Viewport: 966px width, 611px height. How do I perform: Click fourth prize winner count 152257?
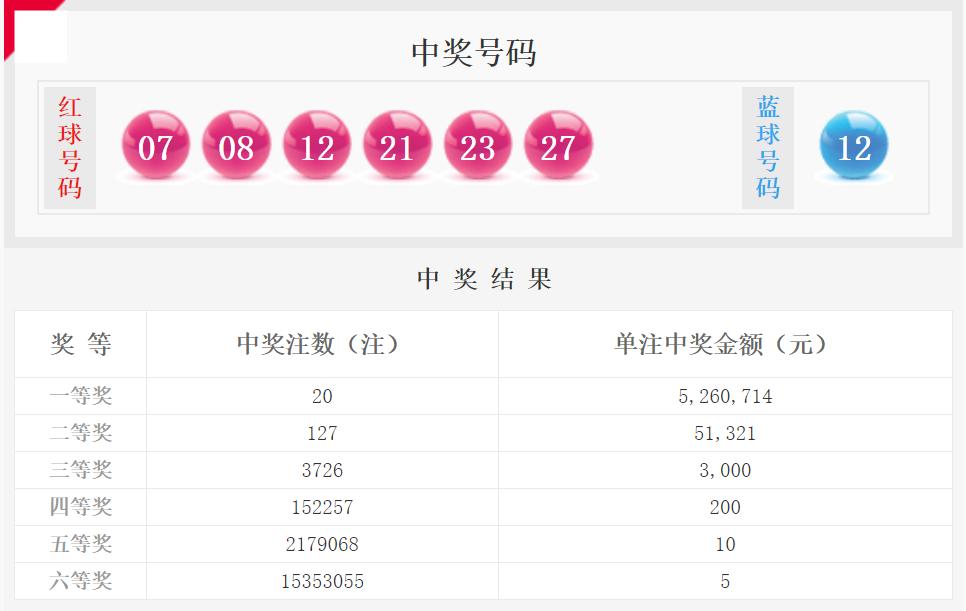(322, 507)
